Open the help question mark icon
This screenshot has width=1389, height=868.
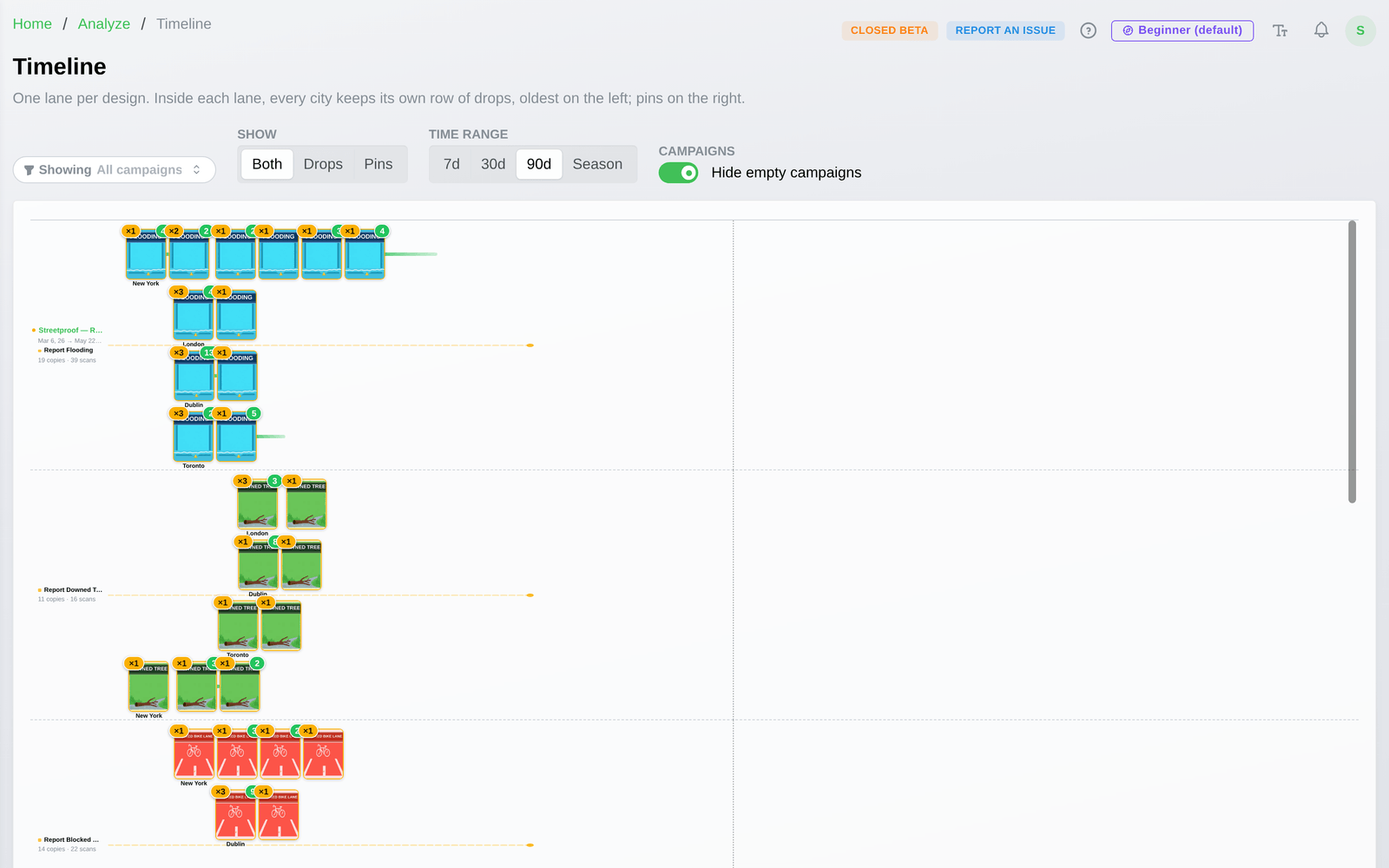click(1088, 30)
